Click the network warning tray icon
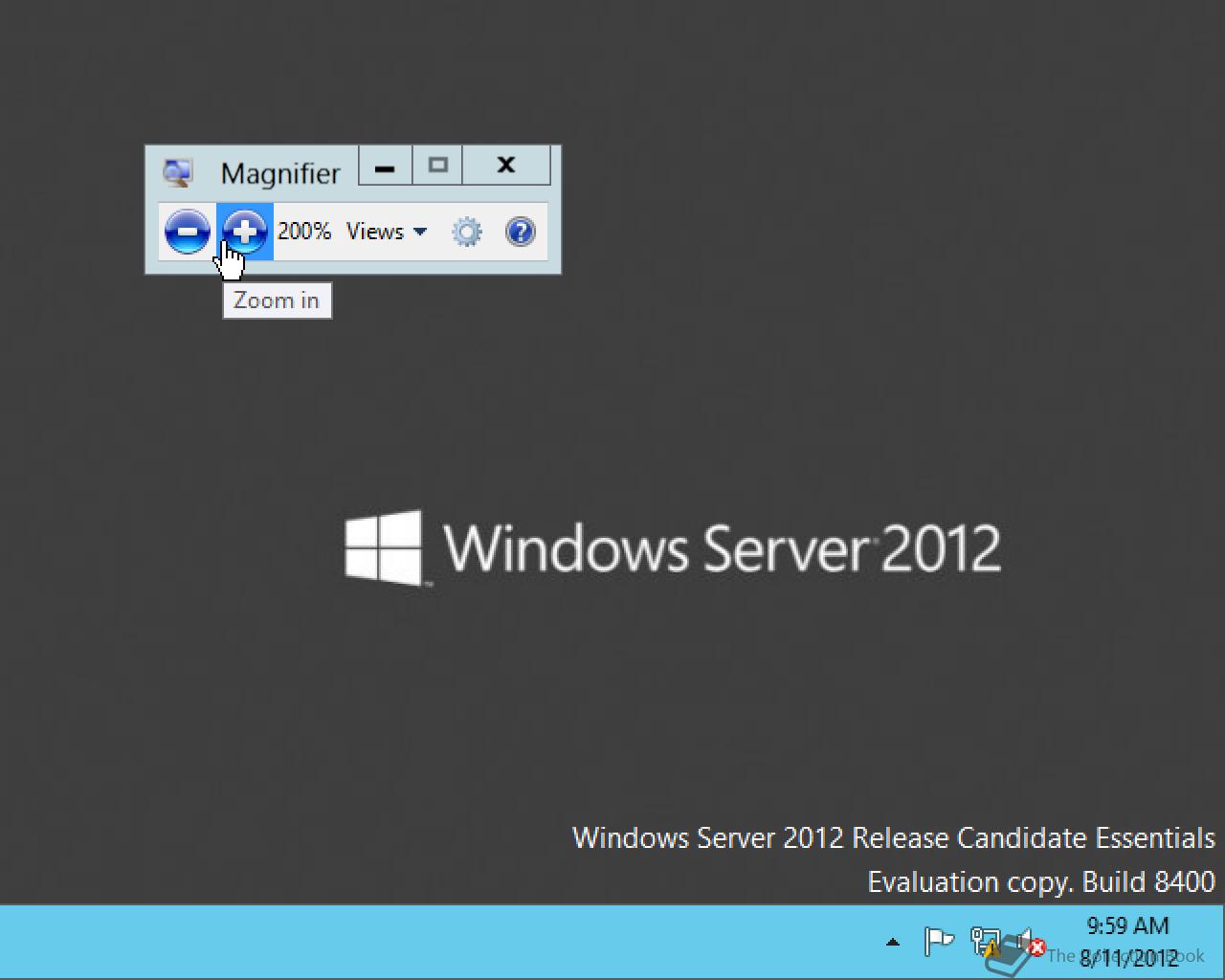Viewport: 1225px width, 980px height. point(986,943)
